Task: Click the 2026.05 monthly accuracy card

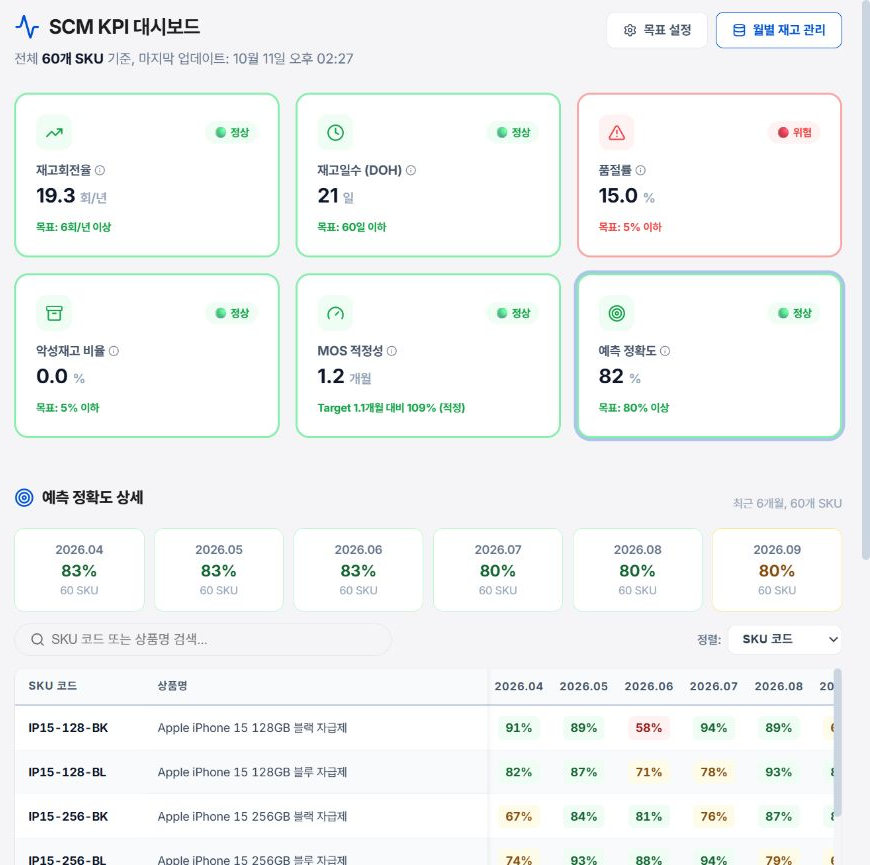Action: point(219,570)
